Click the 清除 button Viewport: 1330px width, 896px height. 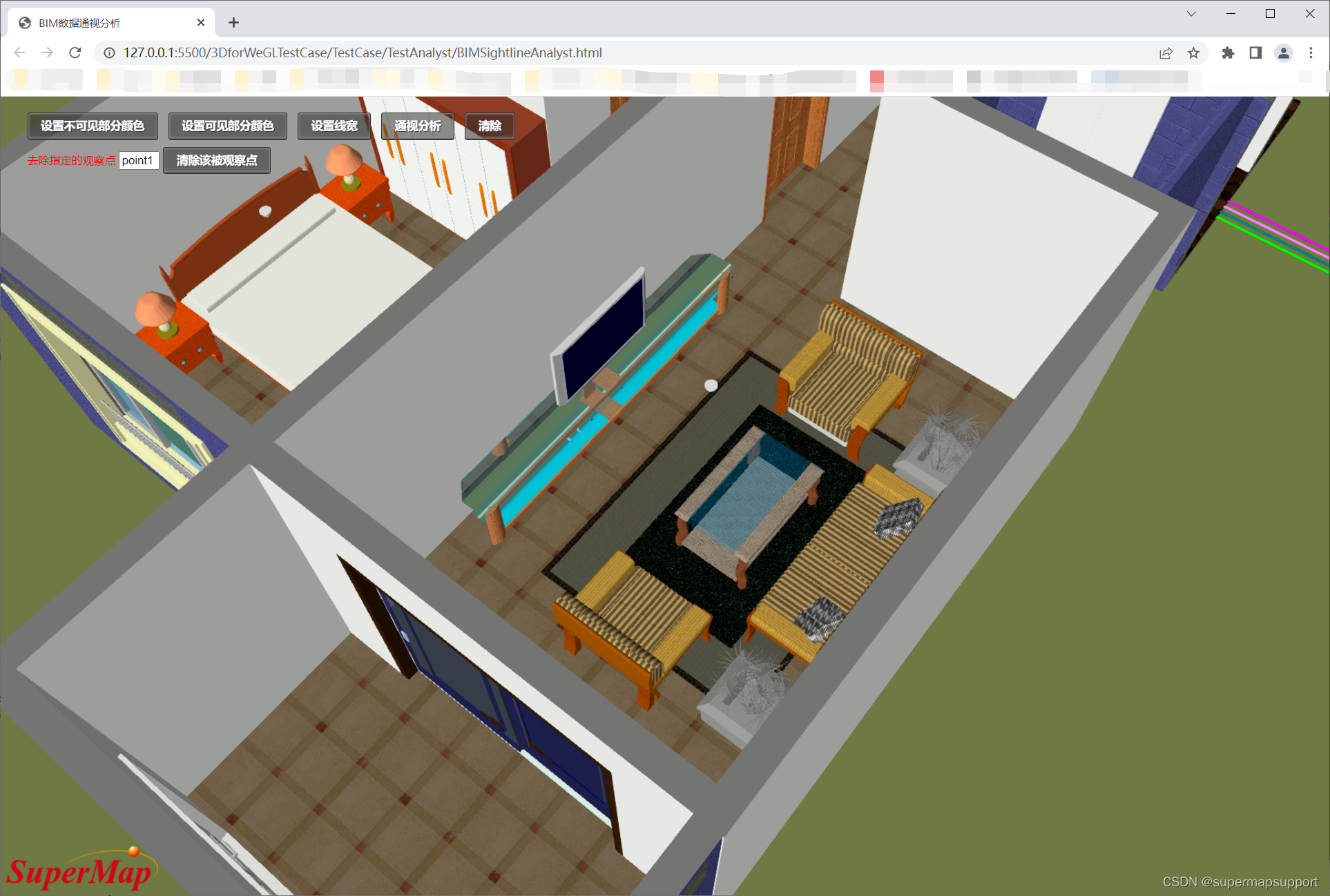(x=490, y=126)
